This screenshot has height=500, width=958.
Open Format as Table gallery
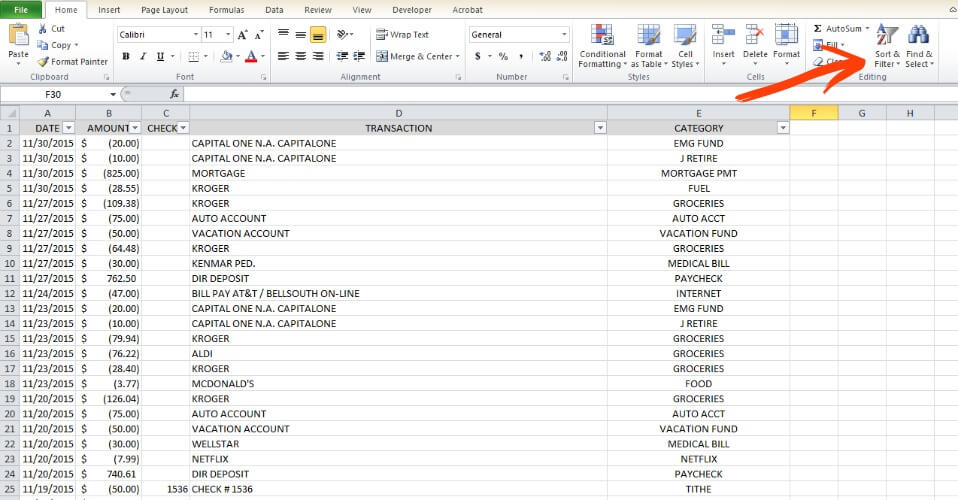point(649,46)
